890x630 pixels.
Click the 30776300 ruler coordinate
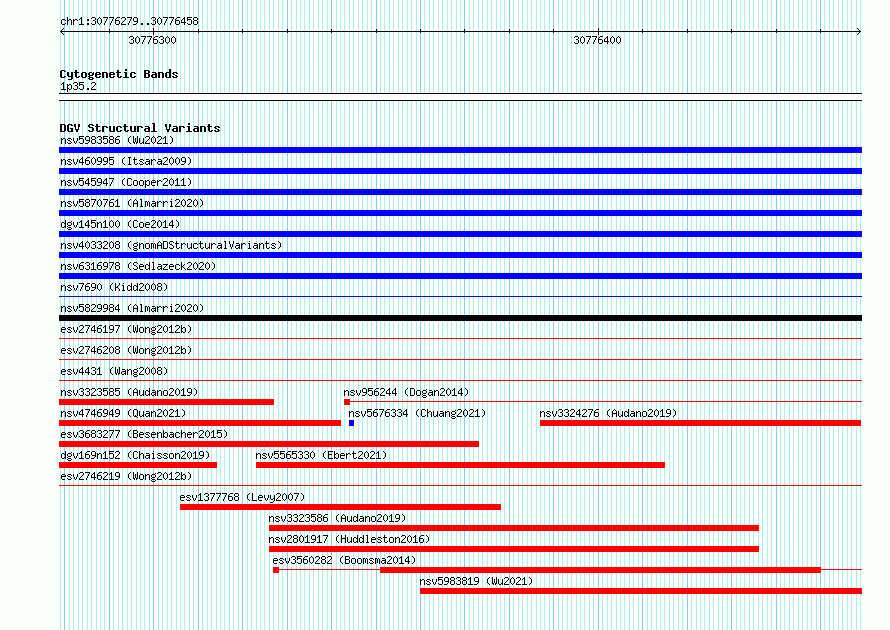coord(152,40)
